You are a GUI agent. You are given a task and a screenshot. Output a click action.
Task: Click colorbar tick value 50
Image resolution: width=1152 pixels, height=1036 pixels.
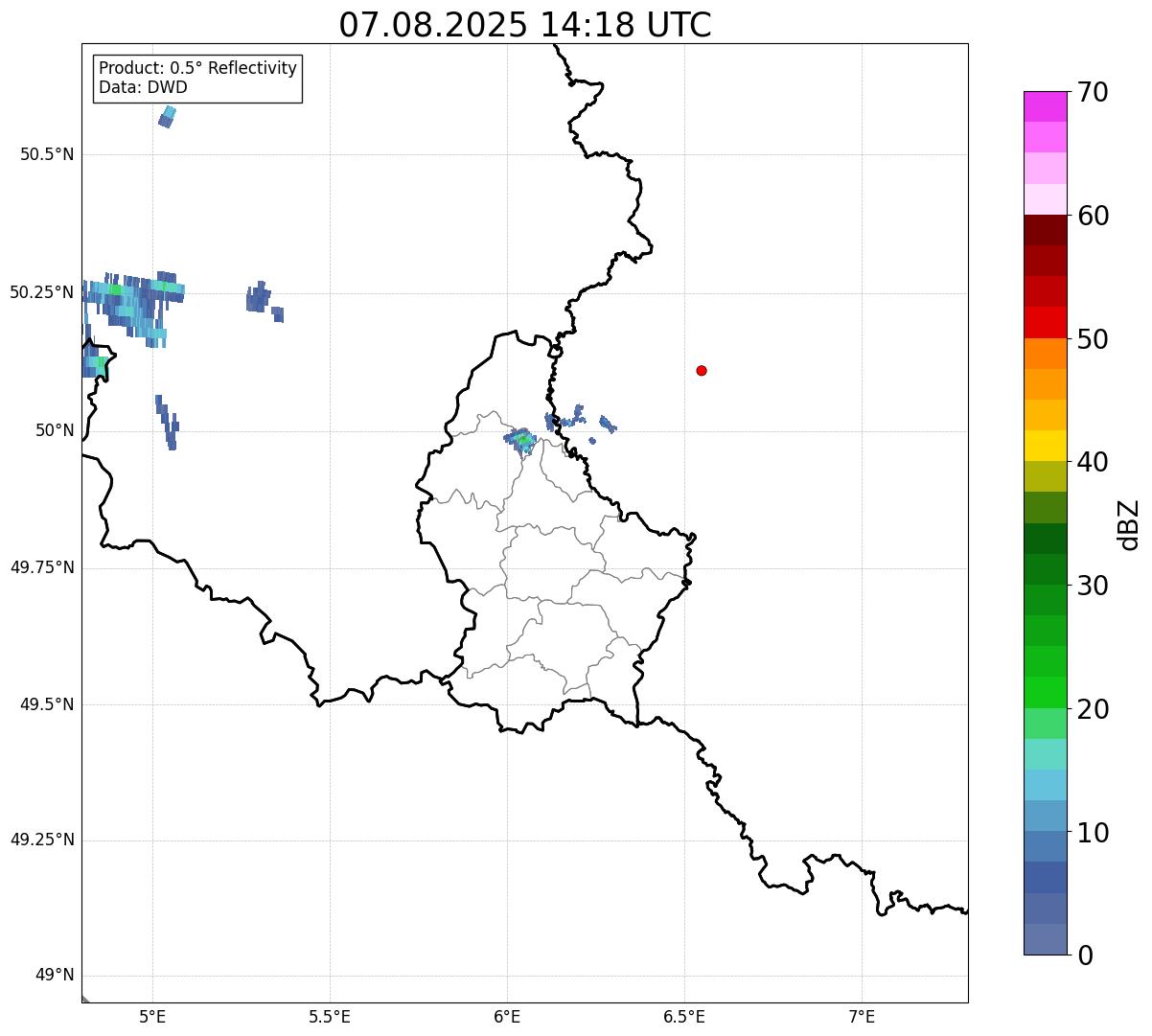coord(1092,339)
